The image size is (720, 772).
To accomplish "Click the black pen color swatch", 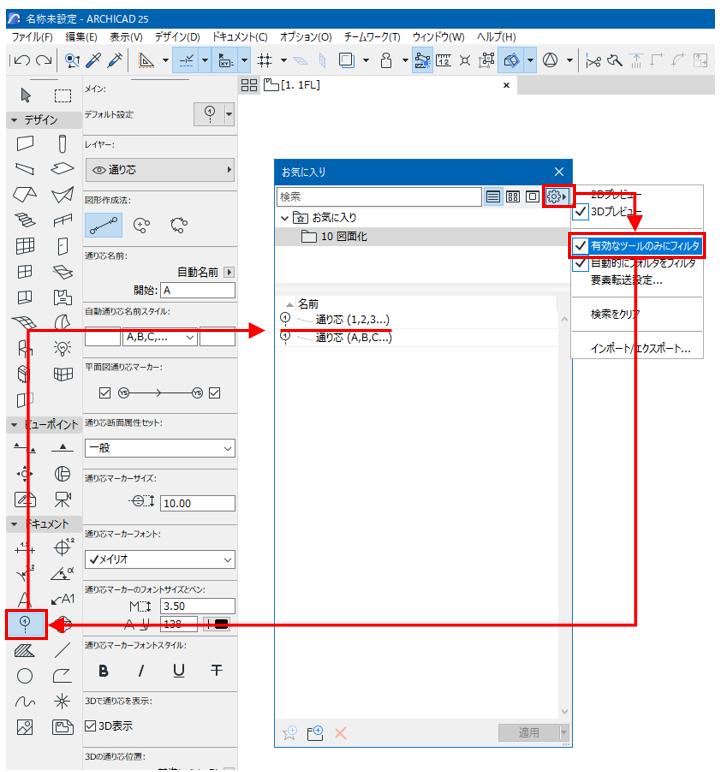I will [x=221, y=624].
